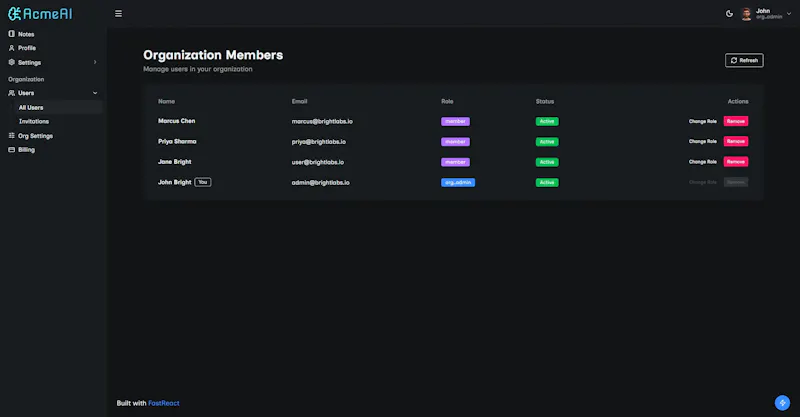Screen dimensions: 800x417
Task: Click Priya Sharma's Active status badge
Action: tap(547, 142)
